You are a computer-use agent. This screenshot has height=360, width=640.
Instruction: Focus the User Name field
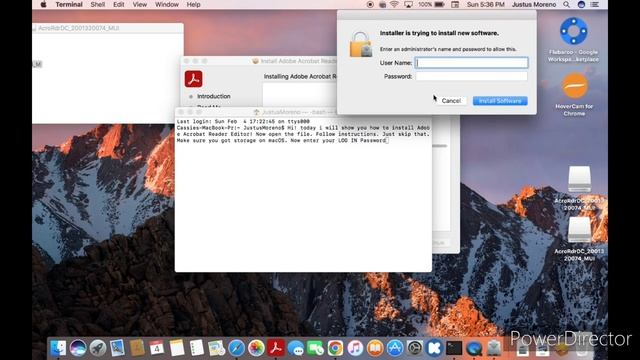471,62
